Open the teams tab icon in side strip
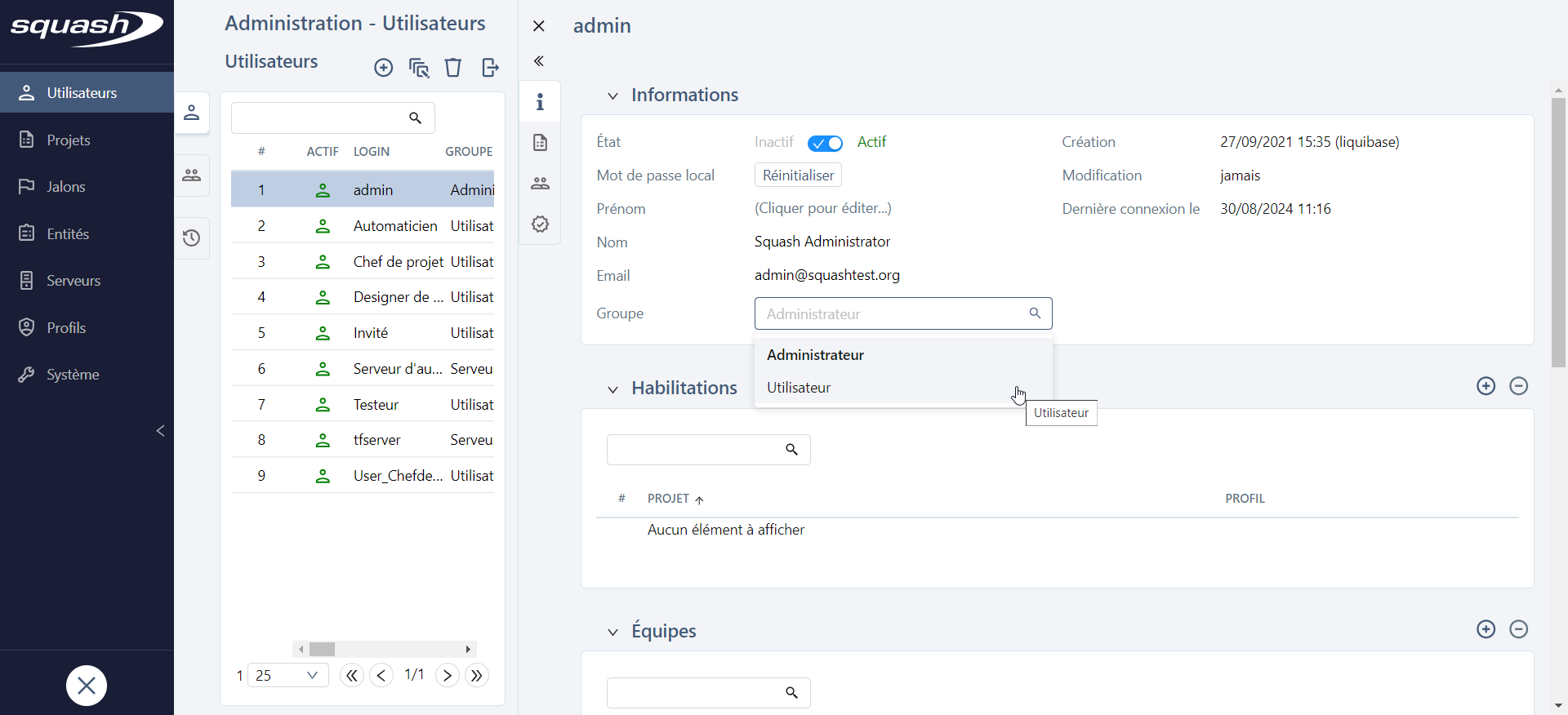 tap(192, 175)
